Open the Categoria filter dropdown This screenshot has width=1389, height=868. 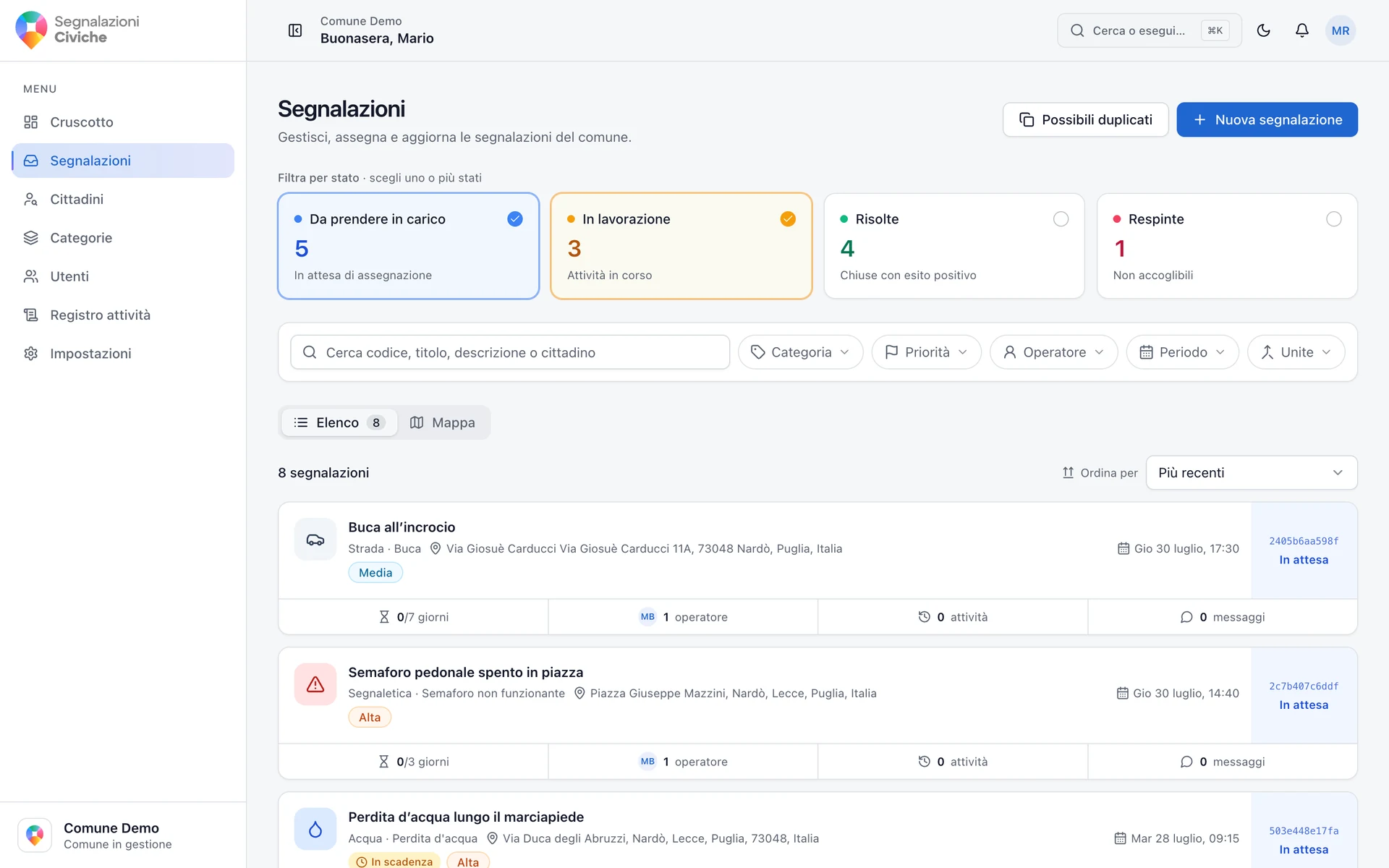800,352
